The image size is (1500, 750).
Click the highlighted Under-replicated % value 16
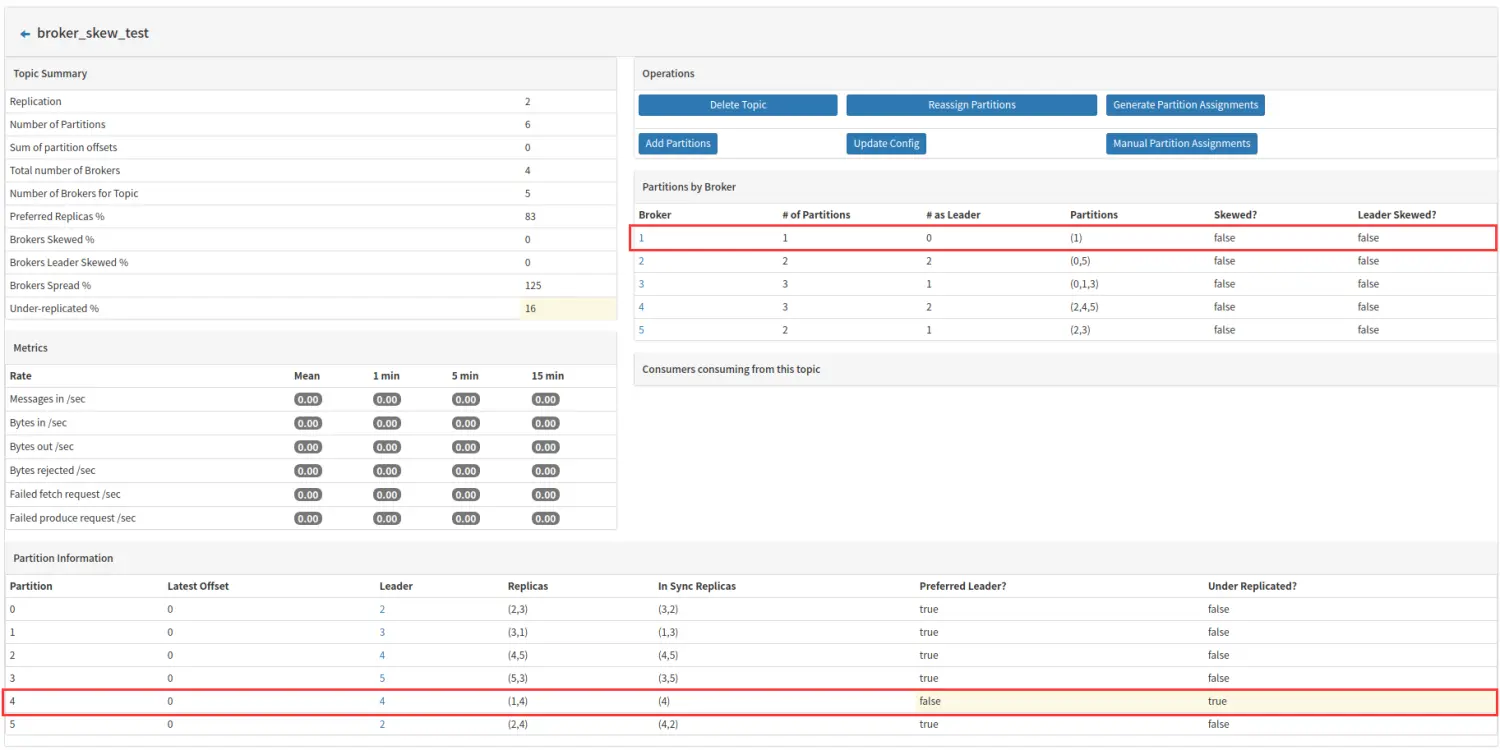(531, 308)
